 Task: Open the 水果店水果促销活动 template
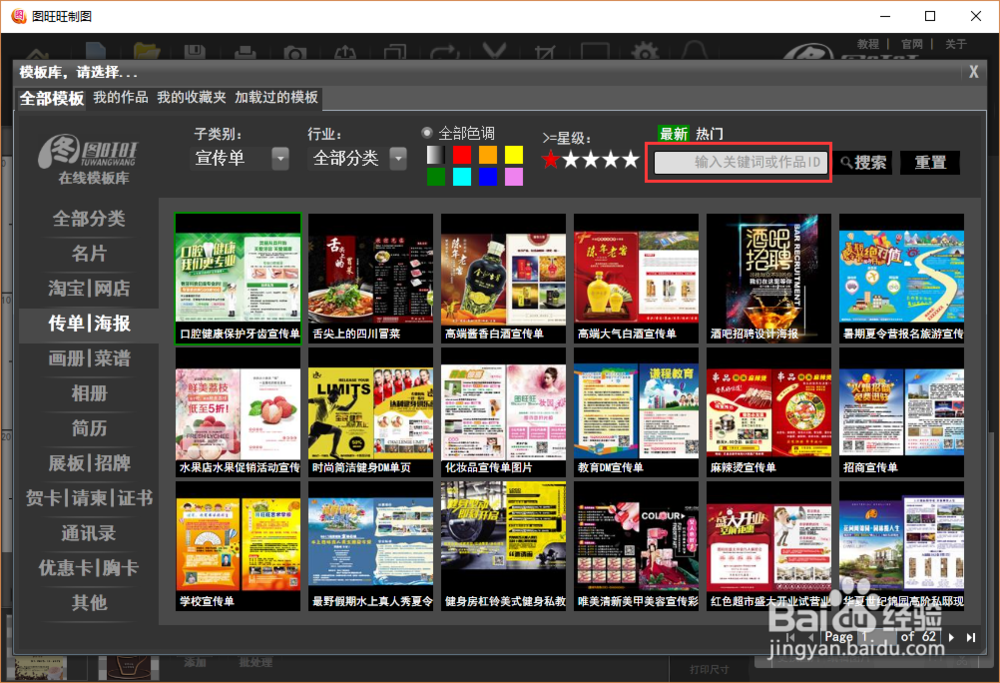click(x=238, y=413)
